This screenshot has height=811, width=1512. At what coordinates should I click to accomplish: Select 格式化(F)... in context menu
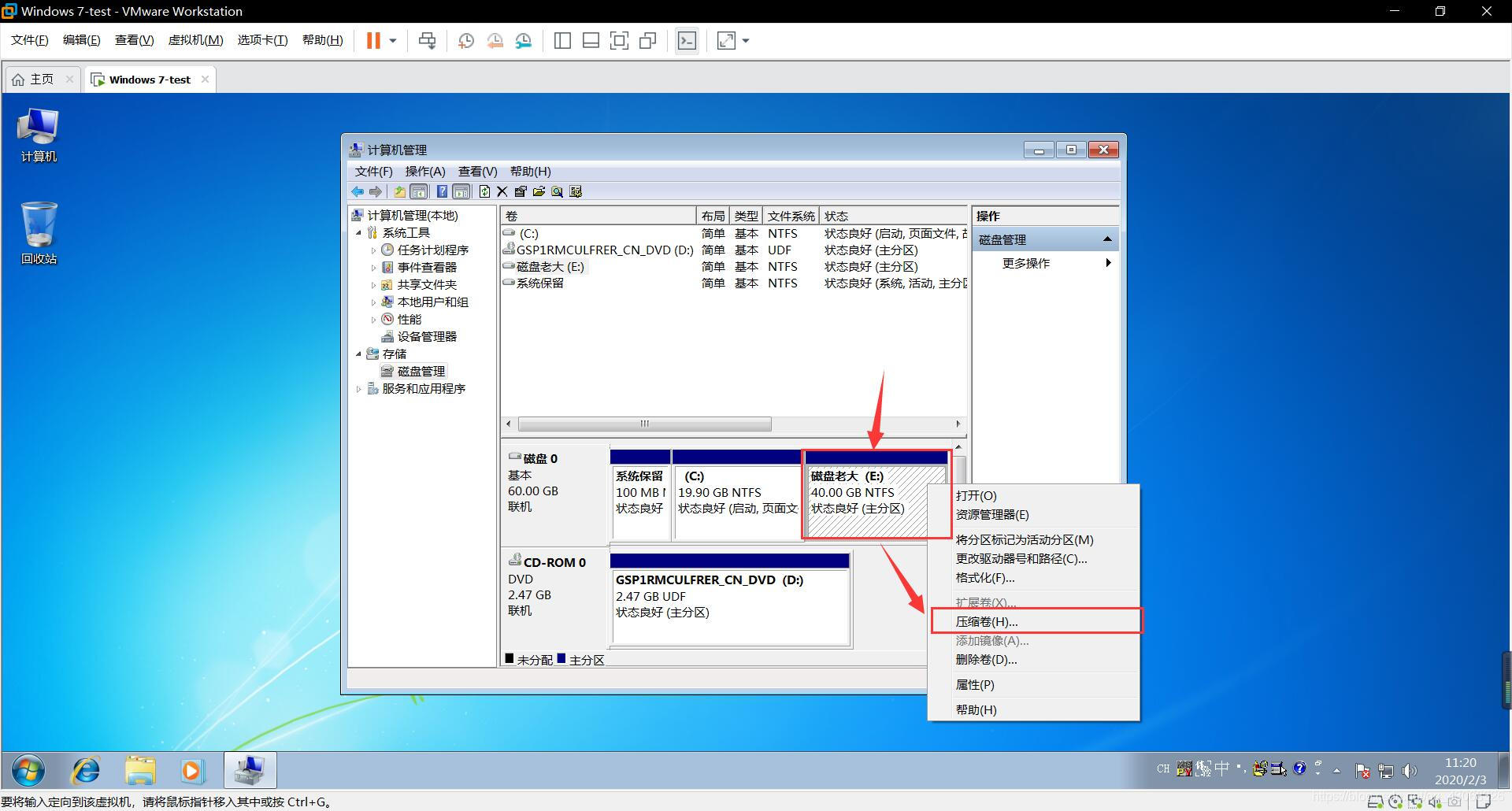pos(1035,577)
